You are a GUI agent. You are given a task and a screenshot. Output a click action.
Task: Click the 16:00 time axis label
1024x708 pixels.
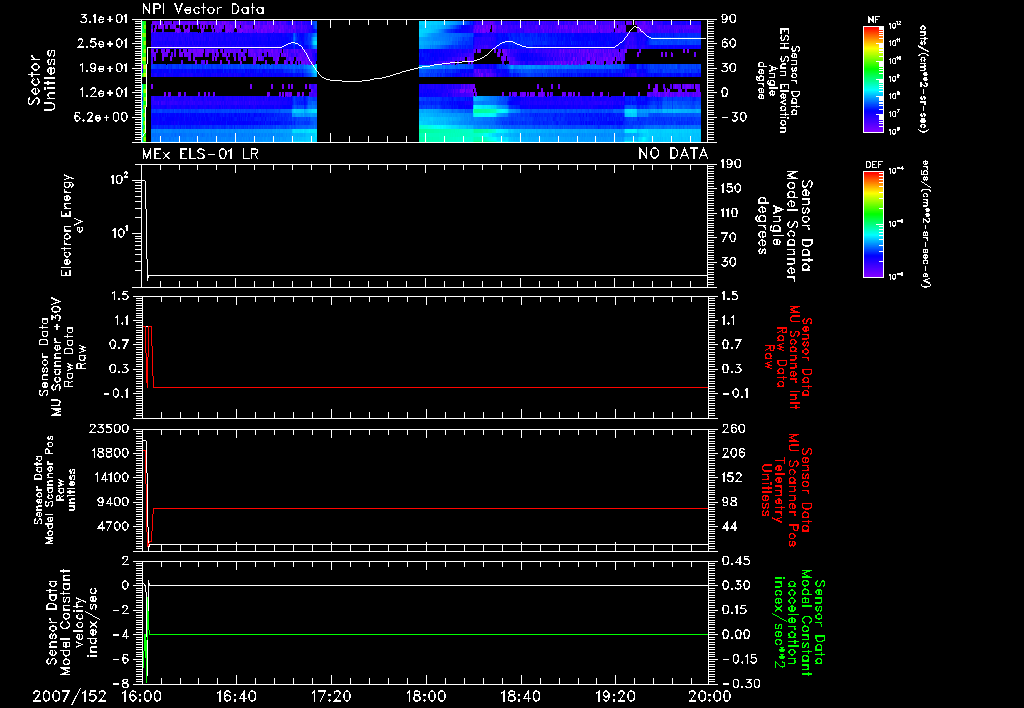(142, 696)
